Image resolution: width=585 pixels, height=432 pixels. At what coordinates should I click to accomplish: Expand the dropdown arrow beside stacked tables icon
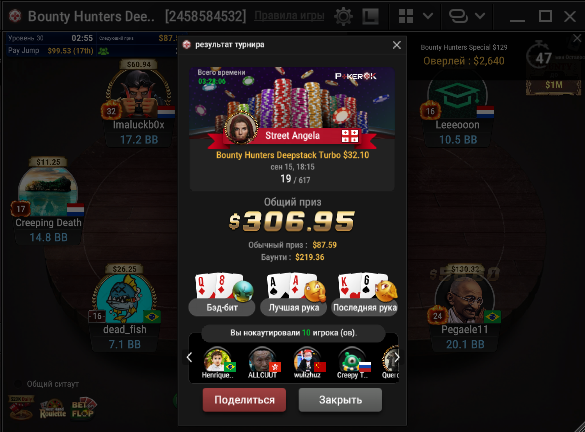[480, 16]
